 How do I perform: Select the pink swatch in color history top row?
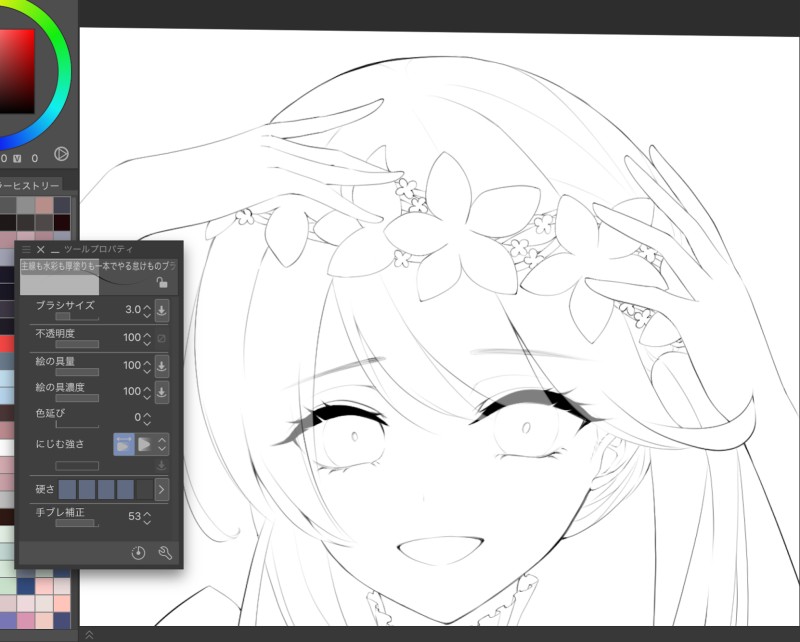click(45, 205)
